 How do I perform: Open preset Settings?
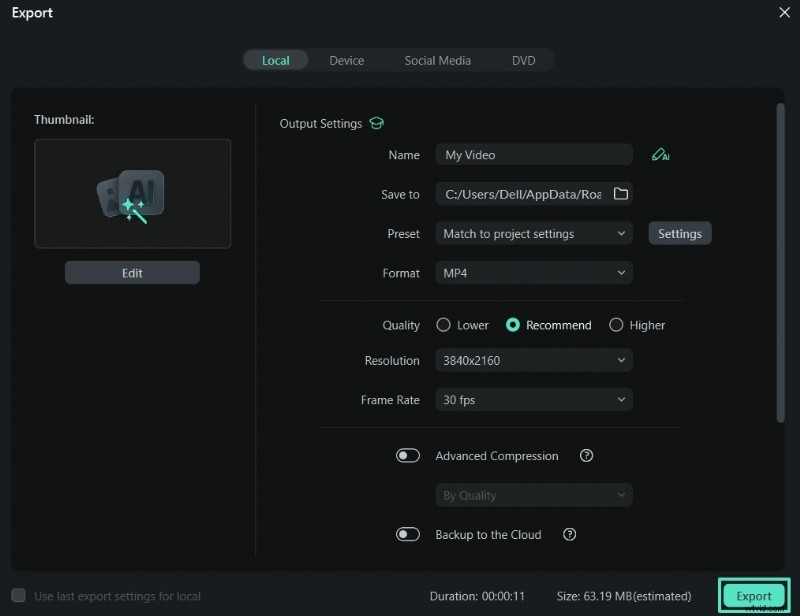[680, 233]
